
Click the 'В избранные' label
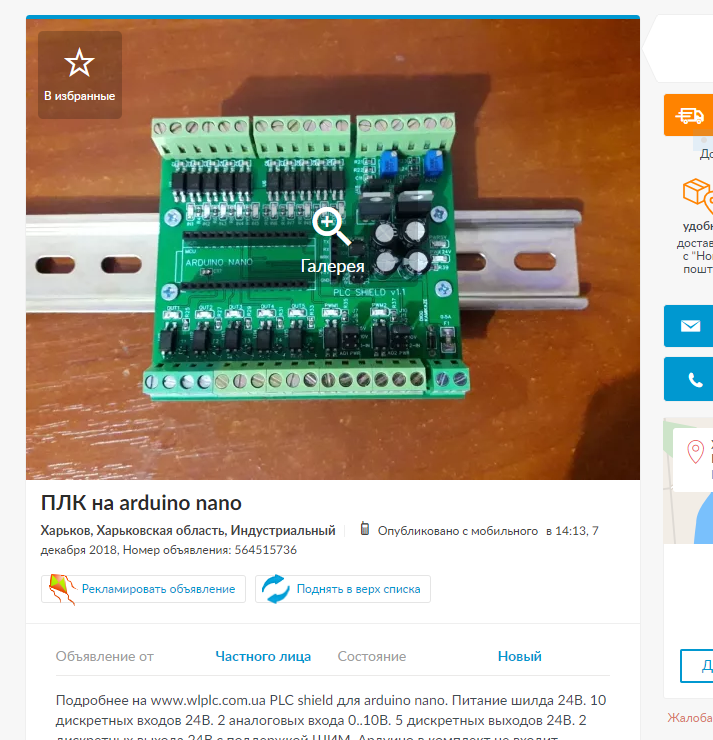pos(80,96)
